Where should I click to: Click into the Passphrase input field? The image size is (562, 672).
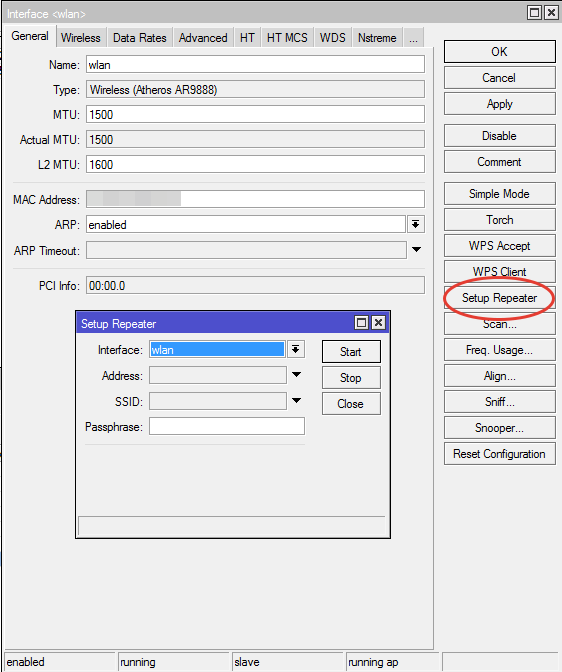coord(227,426)
